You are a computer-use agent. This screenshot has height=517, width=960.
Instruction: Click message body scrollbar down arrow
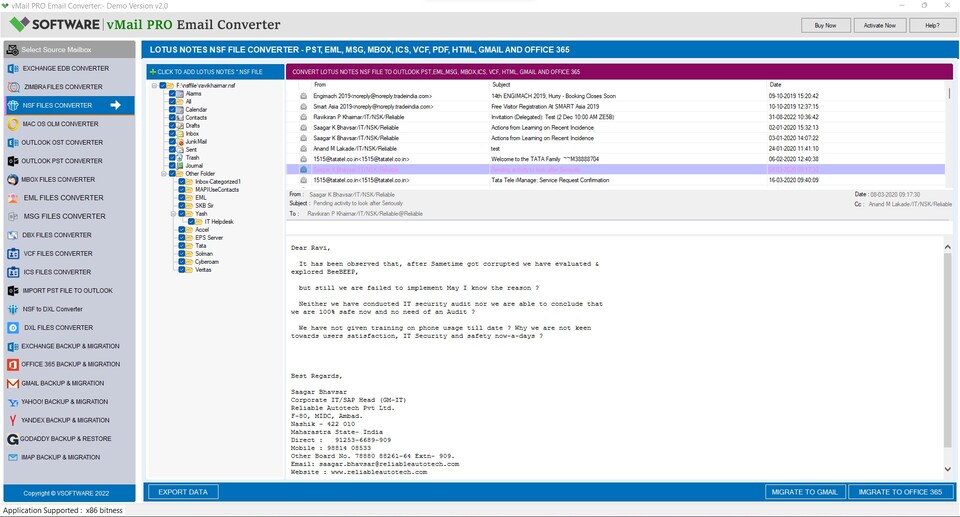pos(948,469)
